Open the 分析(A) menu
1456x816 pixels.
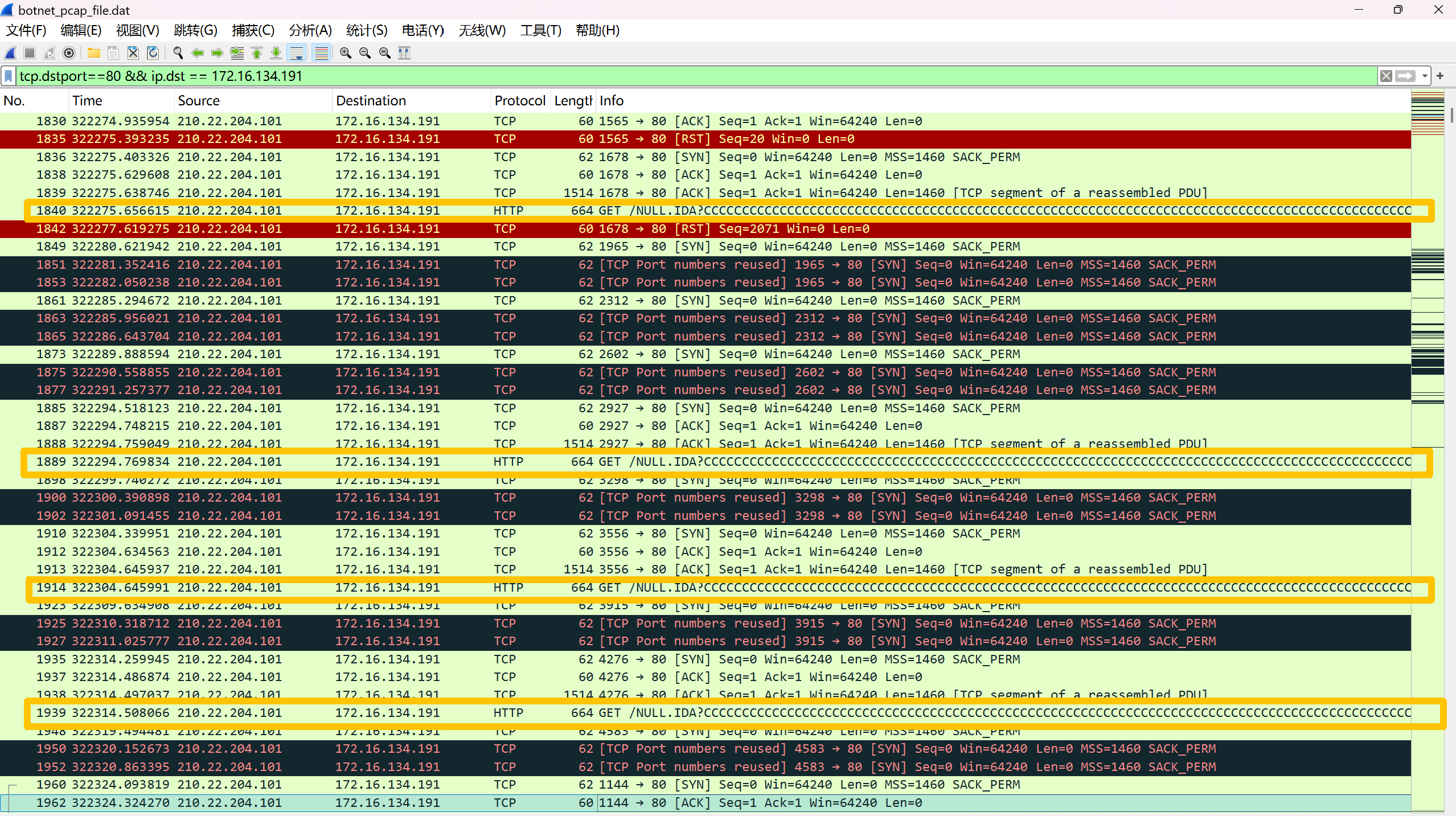[310, 30]
